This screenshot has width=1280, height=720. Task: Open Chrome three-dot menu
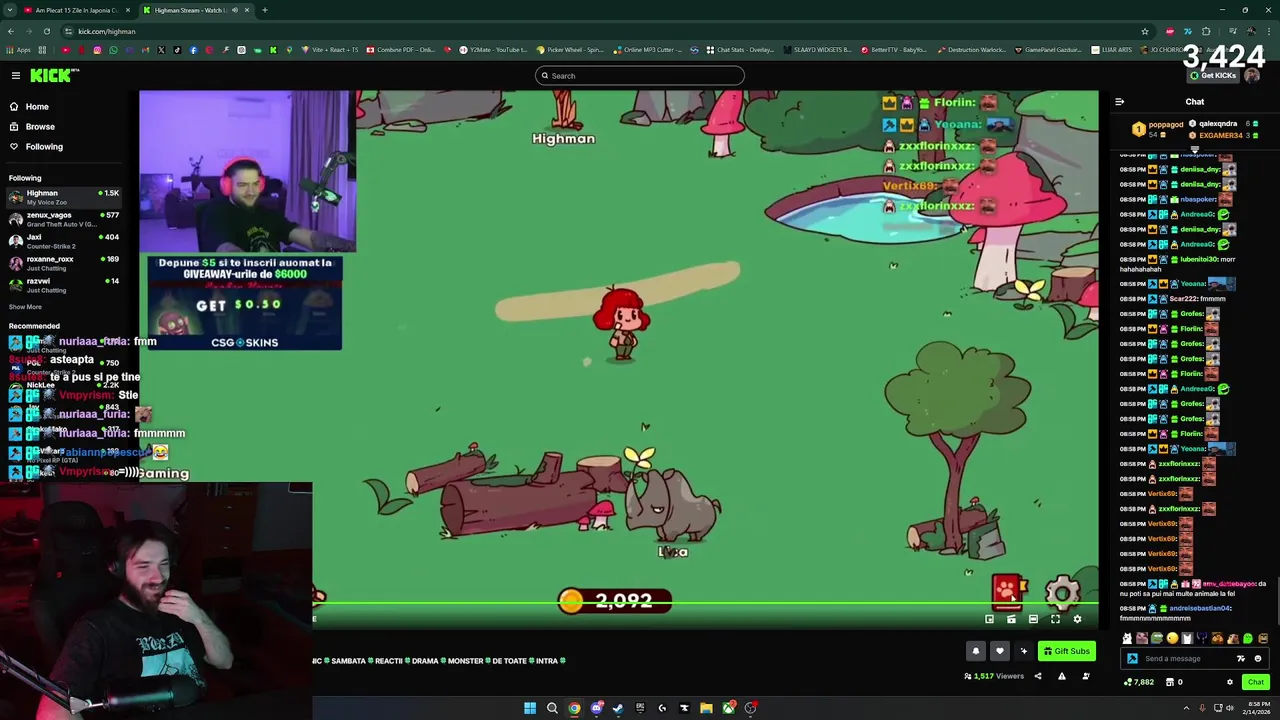pos(1268,31)
